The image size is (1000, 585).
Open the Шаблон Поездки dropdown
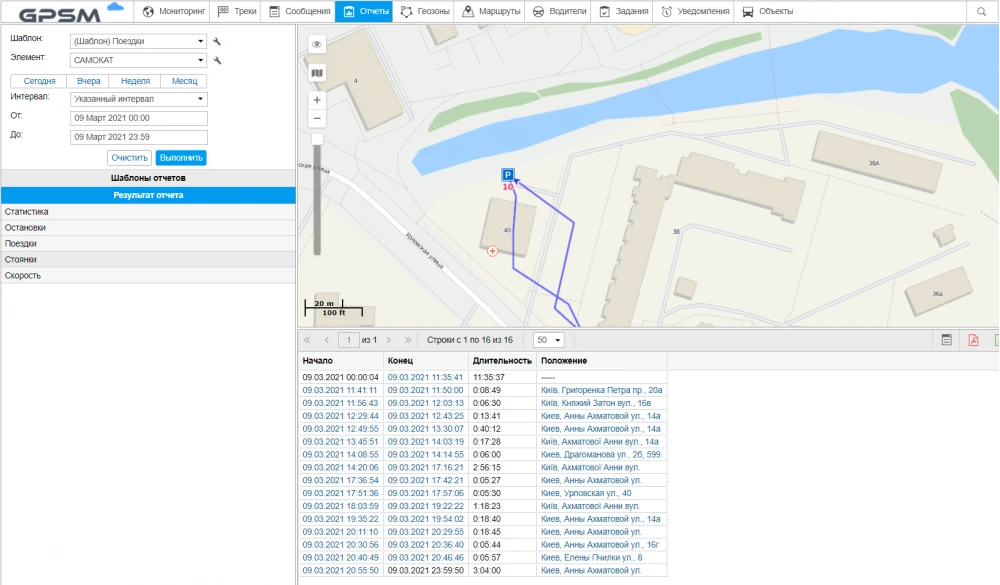click(x=138, y=41)
